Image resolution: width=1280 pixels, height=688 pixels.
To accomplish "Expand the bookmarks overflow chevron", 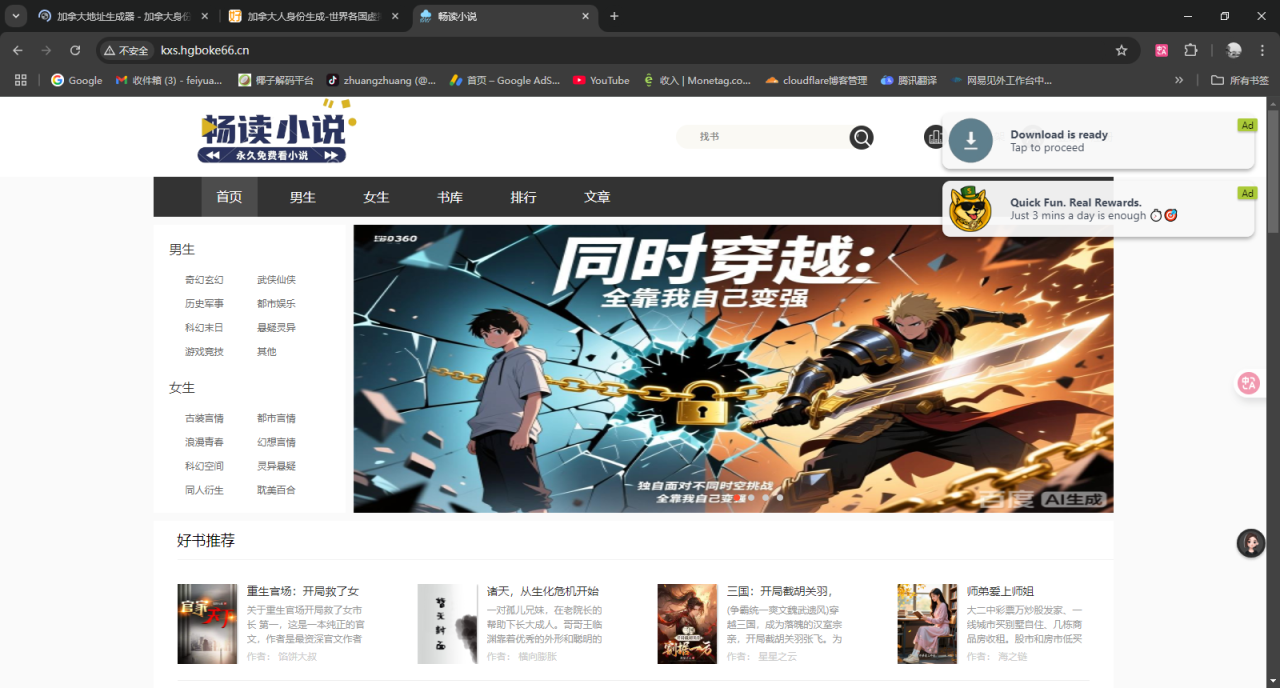I will pyautogui.click(x=1179, y=80).
